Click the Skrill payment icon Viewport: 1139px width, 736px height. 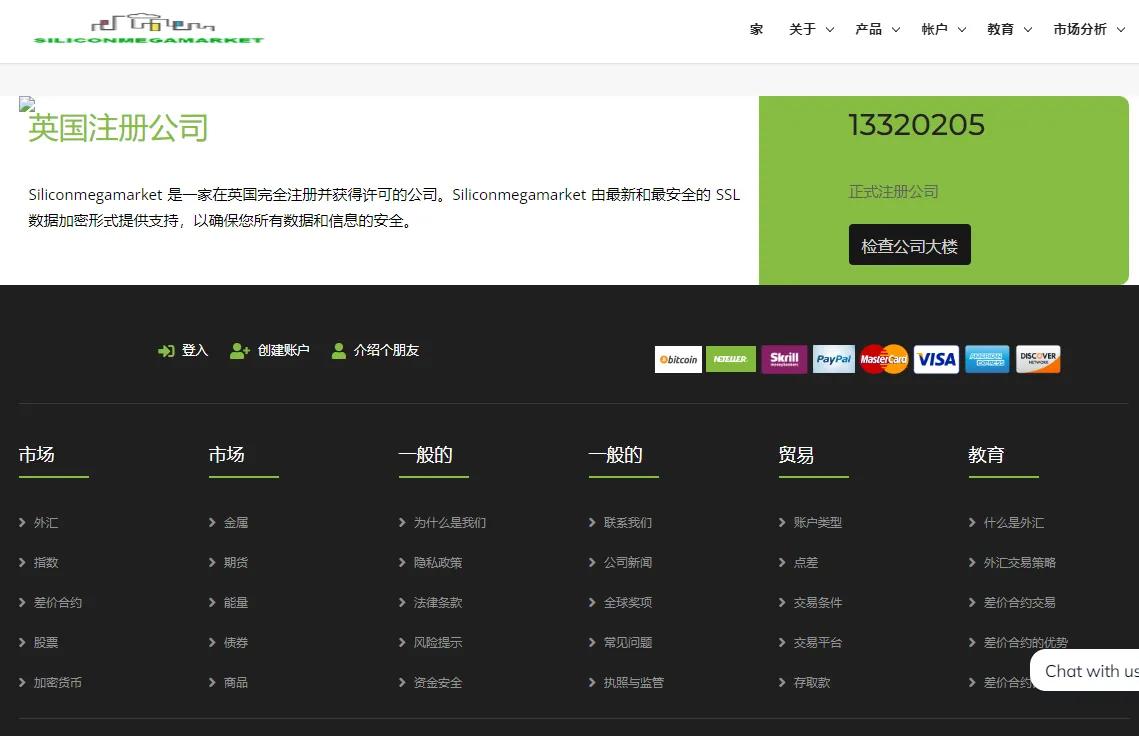coord(784,359)
